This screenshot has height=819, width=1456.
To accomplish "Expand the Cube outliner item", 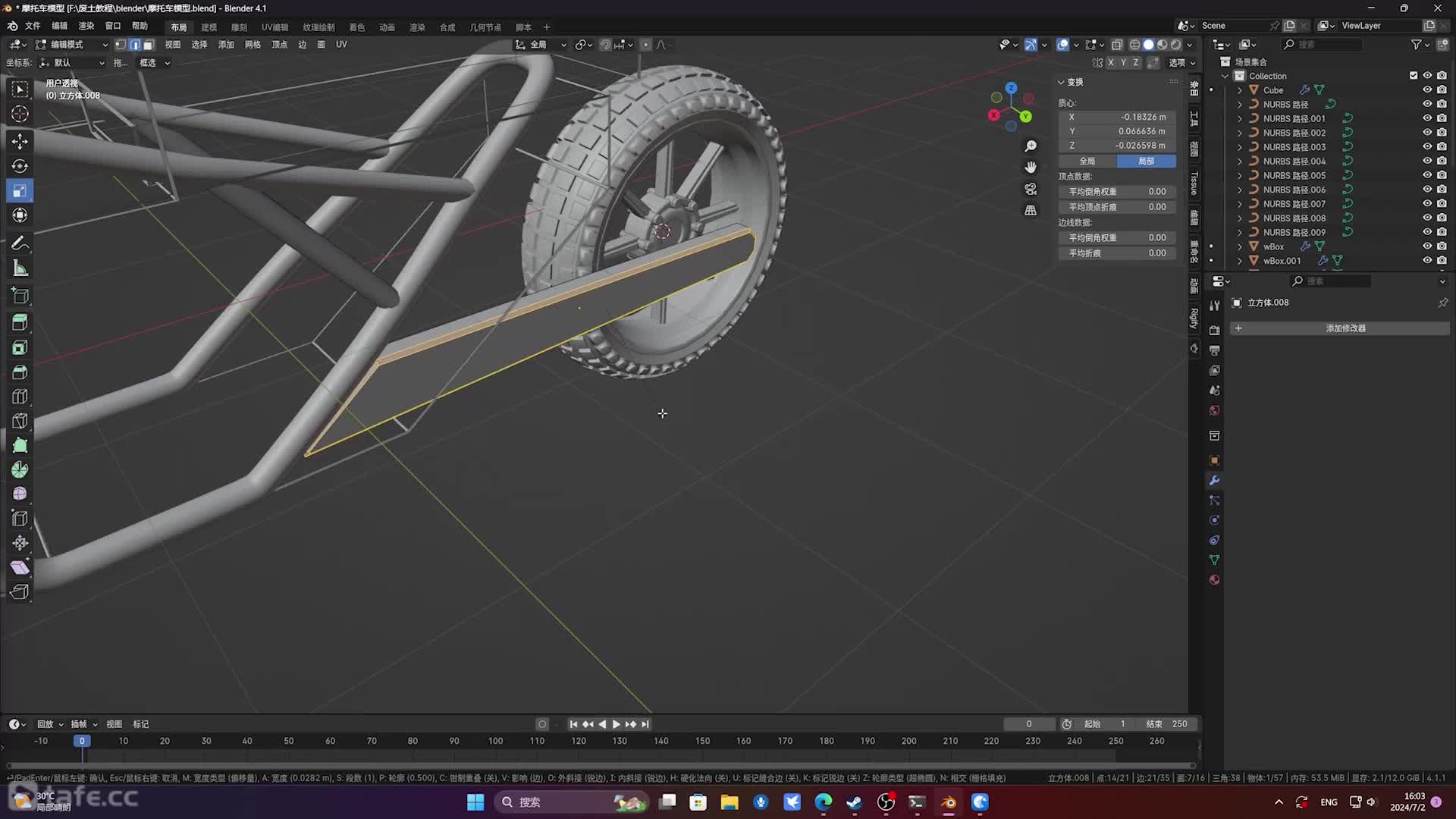I will (x=1240, y=90).
